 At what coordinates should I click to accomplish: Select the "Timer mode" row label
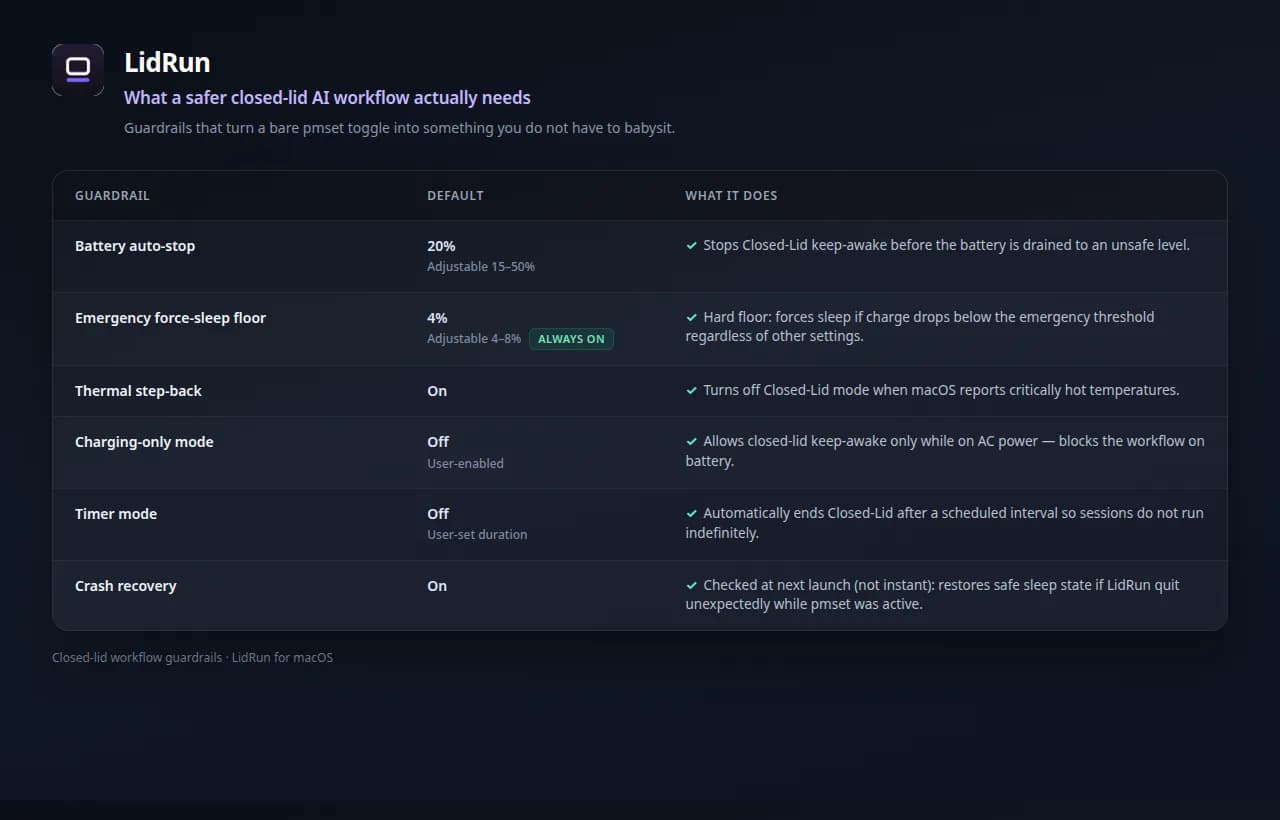[116, 514]
